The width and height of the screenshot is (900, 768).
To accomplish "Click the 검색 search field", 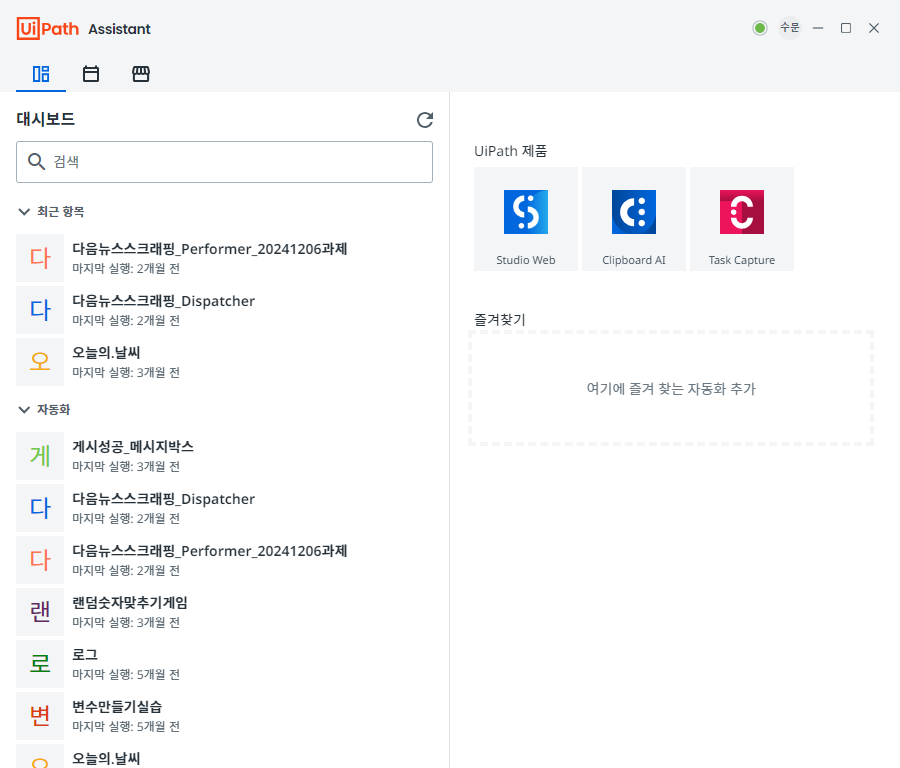I will click(224, 162).
